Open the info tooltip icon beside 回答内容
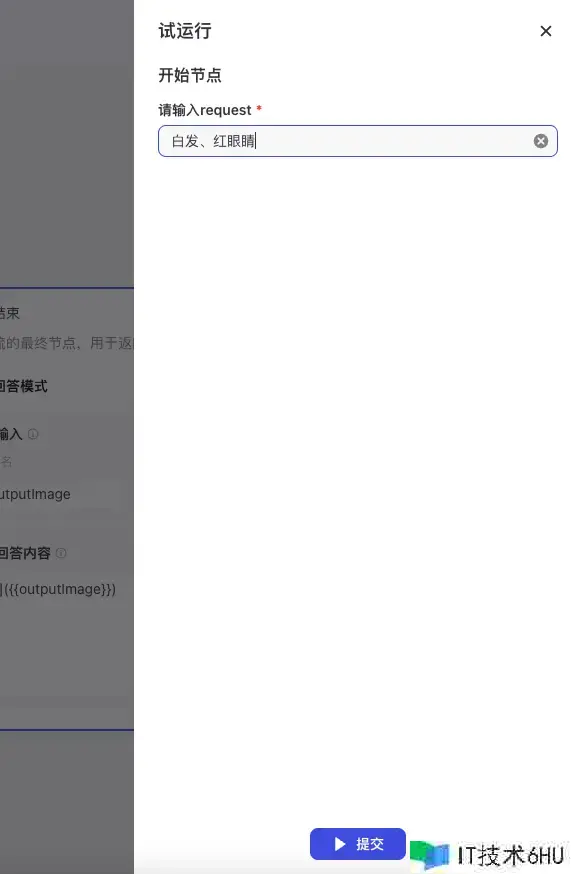The width and height of the screenshot is (571, 874). [x=61, y=553]
